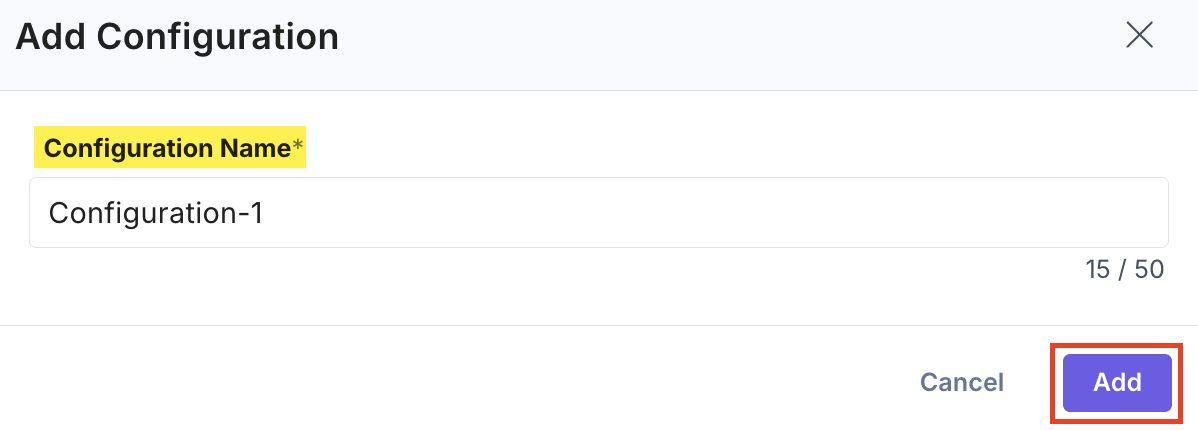
Task: Abort the dialog by clicking Cancel
Action: (961, 382)
